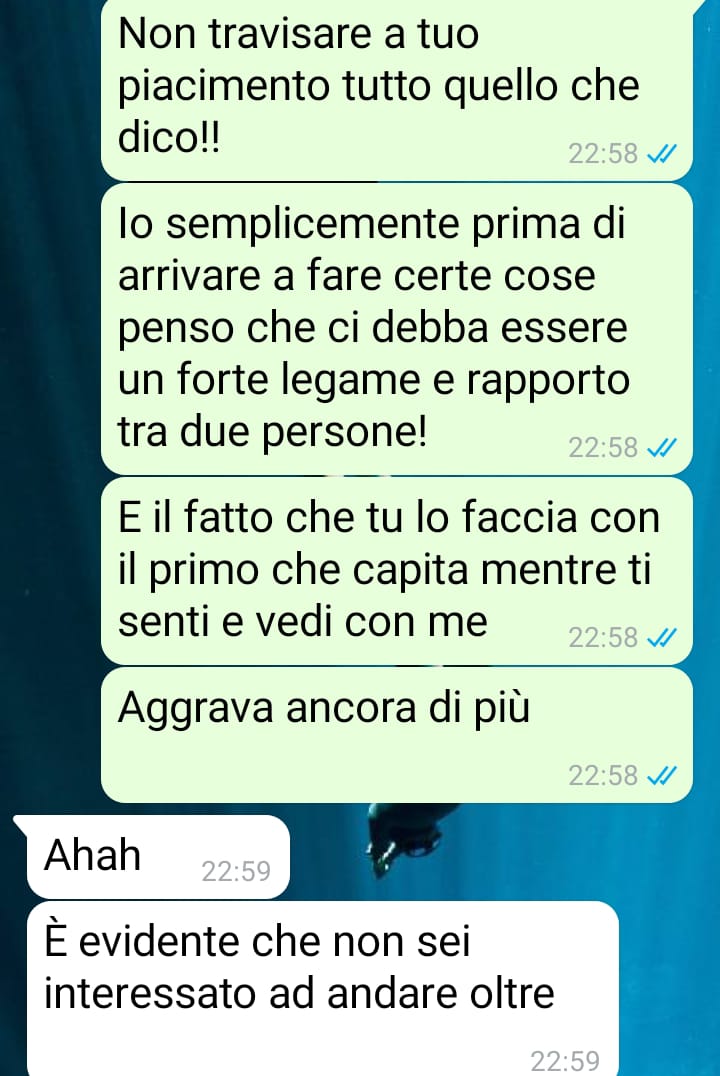The image size is (720, 1076).
Task: Tap the text 'un forte legame e rapporto'
Action: (x=373, y=379)
